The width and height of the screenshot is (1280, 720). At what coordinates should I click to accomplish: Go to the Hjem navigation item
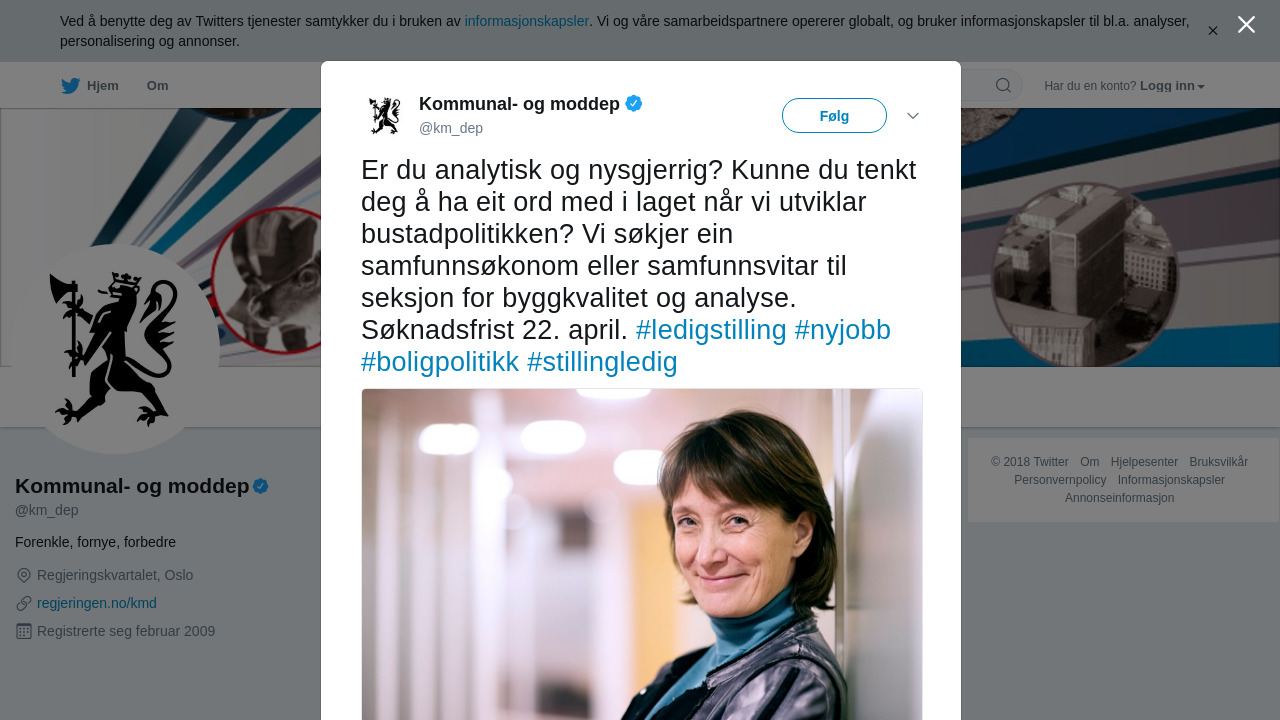coord(90,86)
